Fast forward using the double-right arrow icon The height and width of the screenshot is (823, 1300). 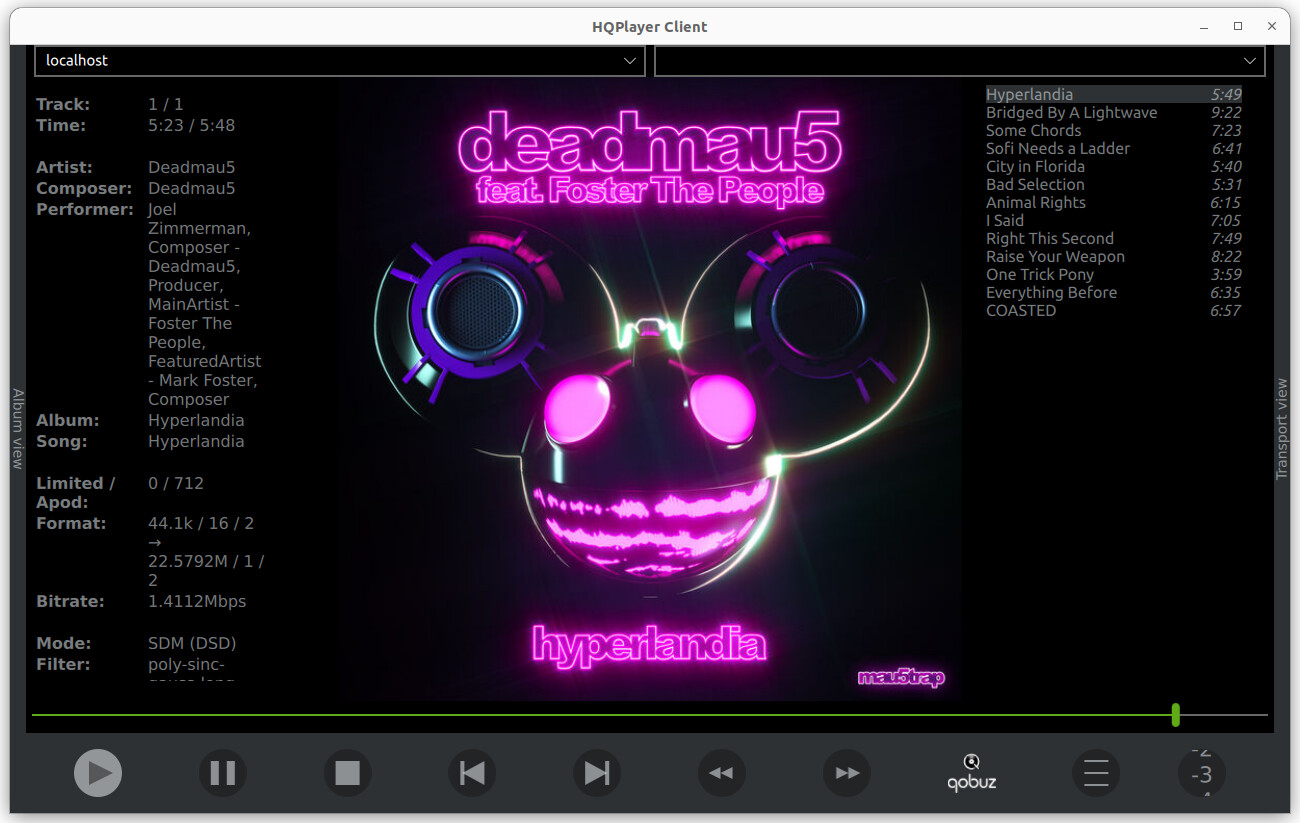point(847,773)
